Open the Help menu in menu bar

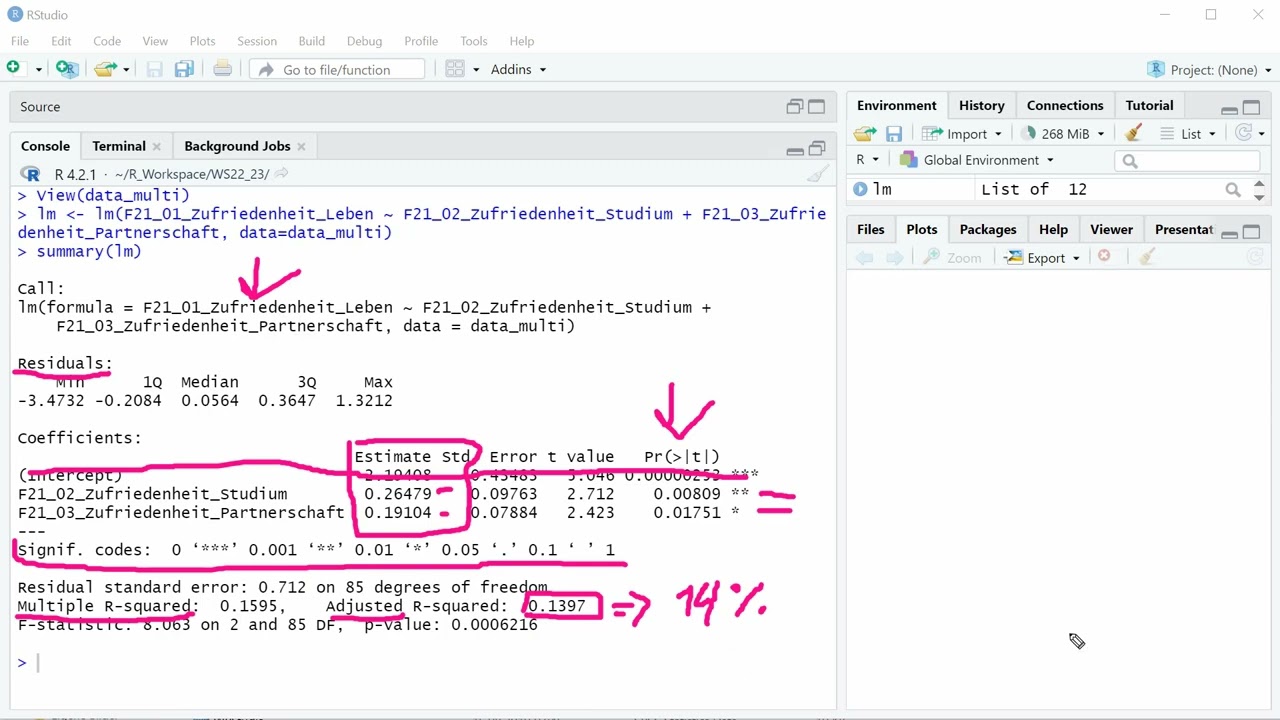(522, 41)
